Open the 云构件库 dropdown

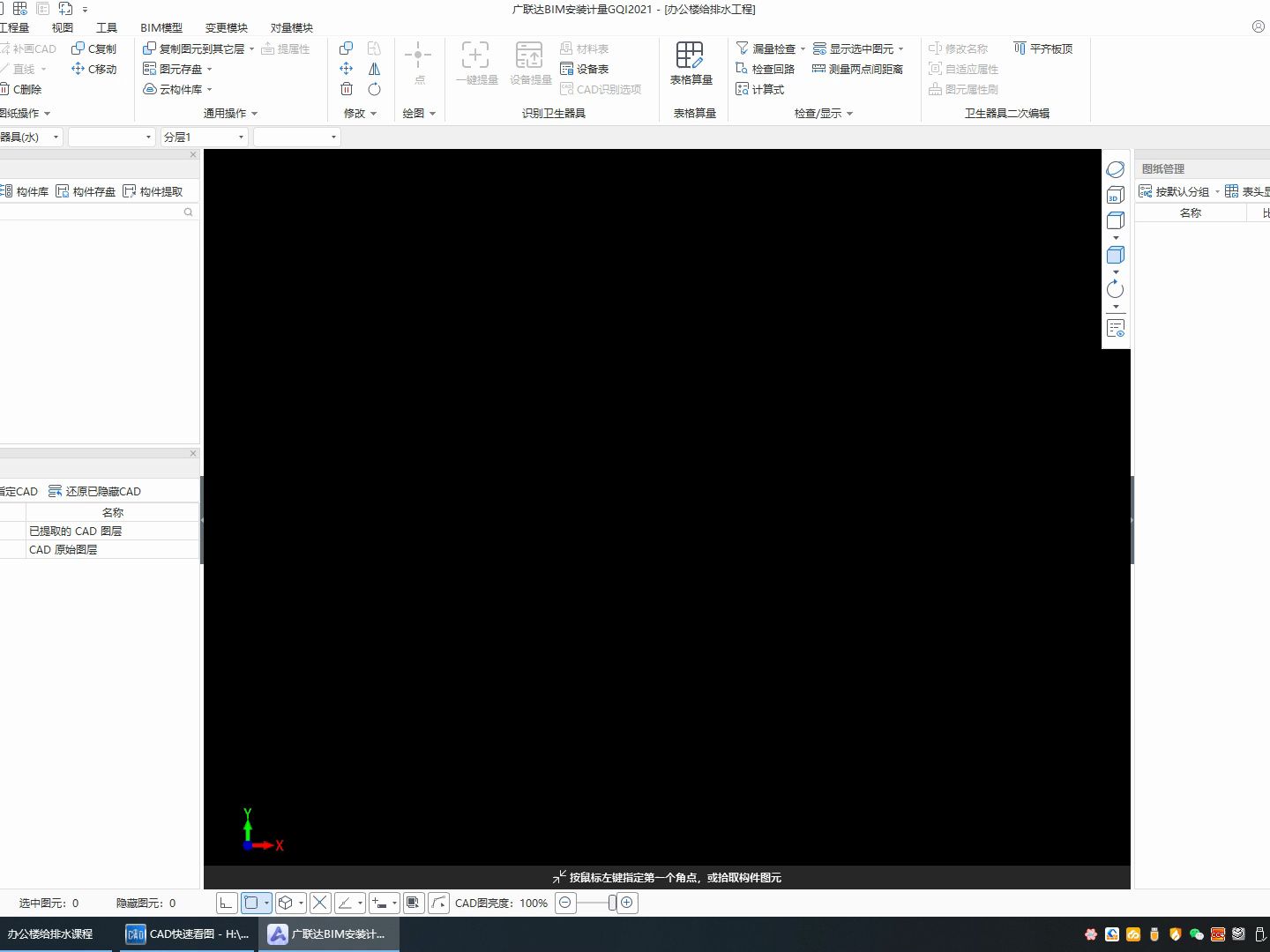pyautogui.click(x=209, y=89)
